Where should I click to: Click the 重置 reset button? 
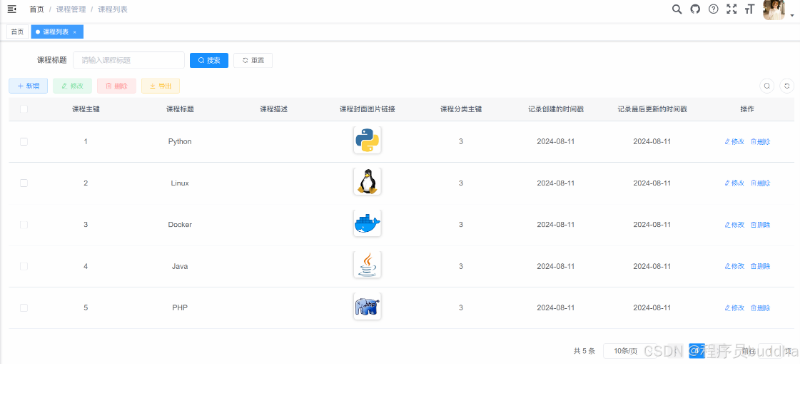coord(253,60)
